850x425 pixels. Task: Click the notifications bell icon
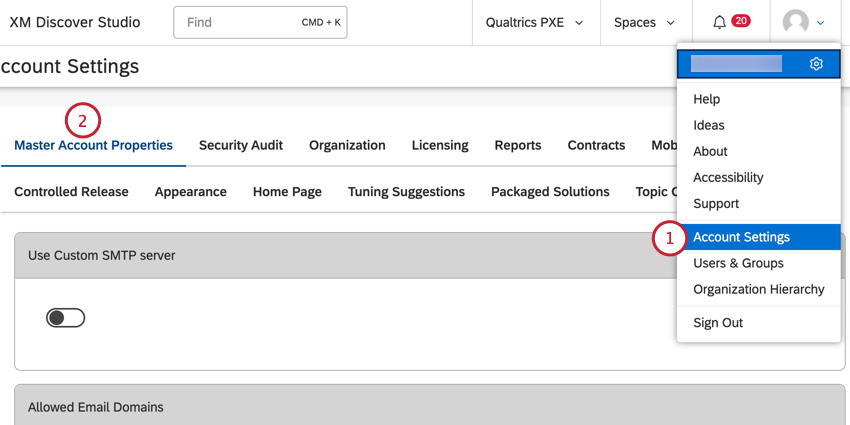pyautogui.click(x=720, y=22)
